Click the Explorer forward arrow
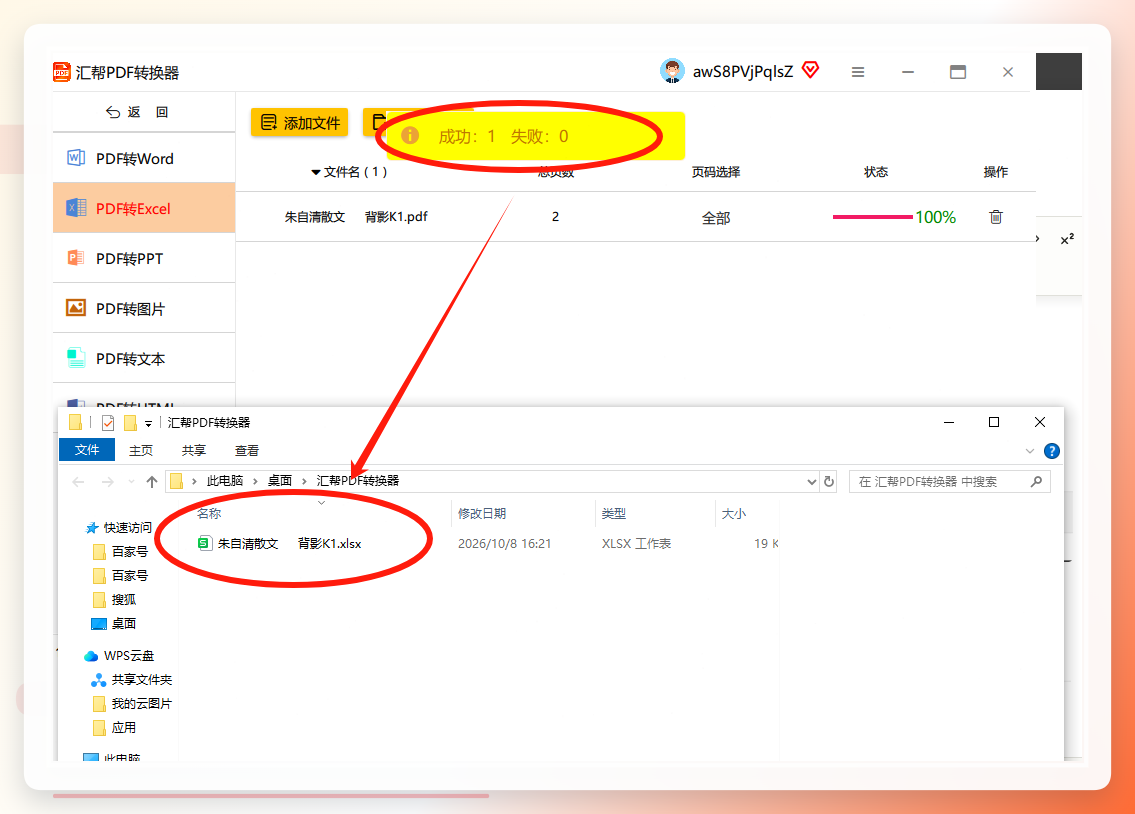This screenshot has height=814, width=1135. coord(108,481)
